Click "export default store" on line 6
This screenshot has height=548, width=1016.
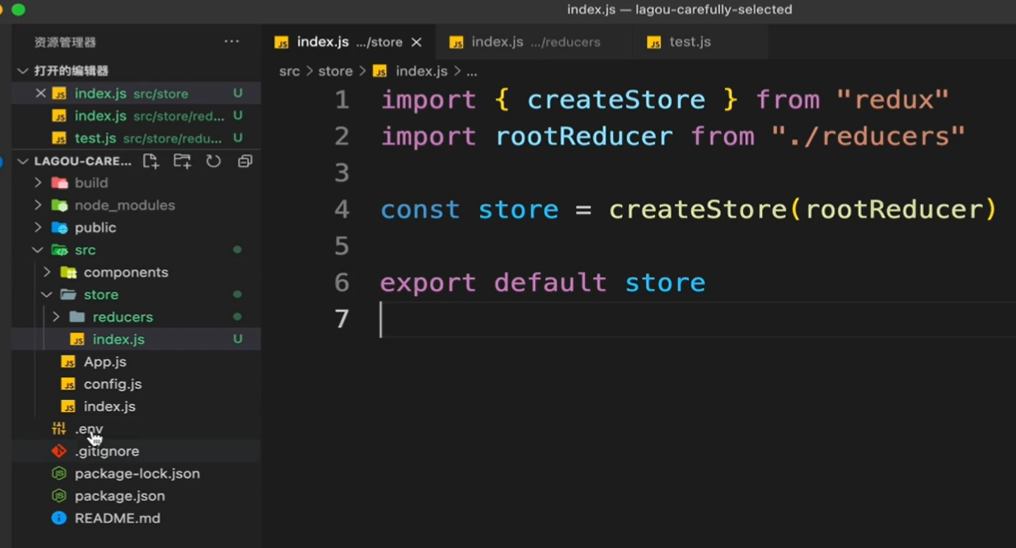[x=542, y=283]
